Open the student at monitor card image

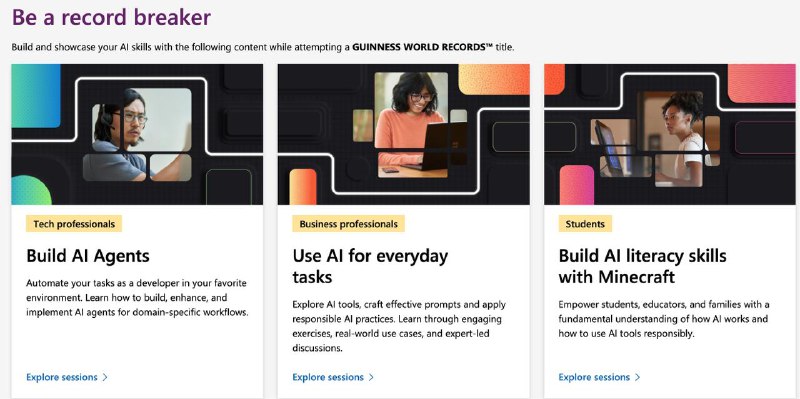pyautogui.click(x=670, y=134)
